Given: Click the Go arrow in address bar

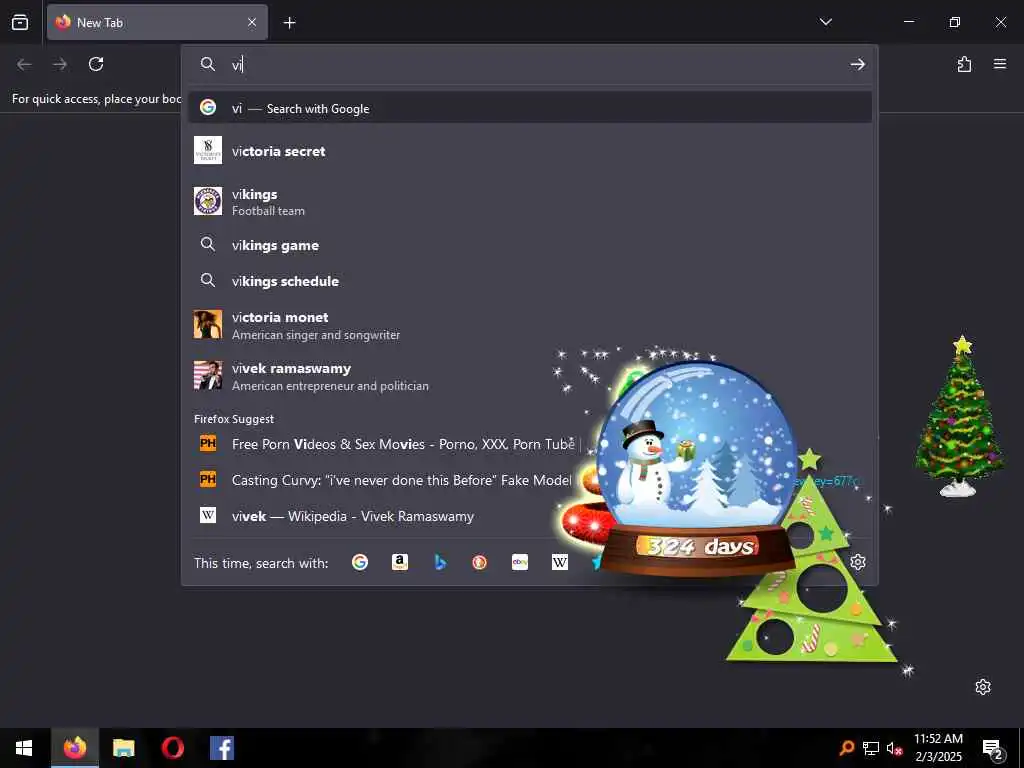Looking at the screenshot, I should (x=857, y=64).
